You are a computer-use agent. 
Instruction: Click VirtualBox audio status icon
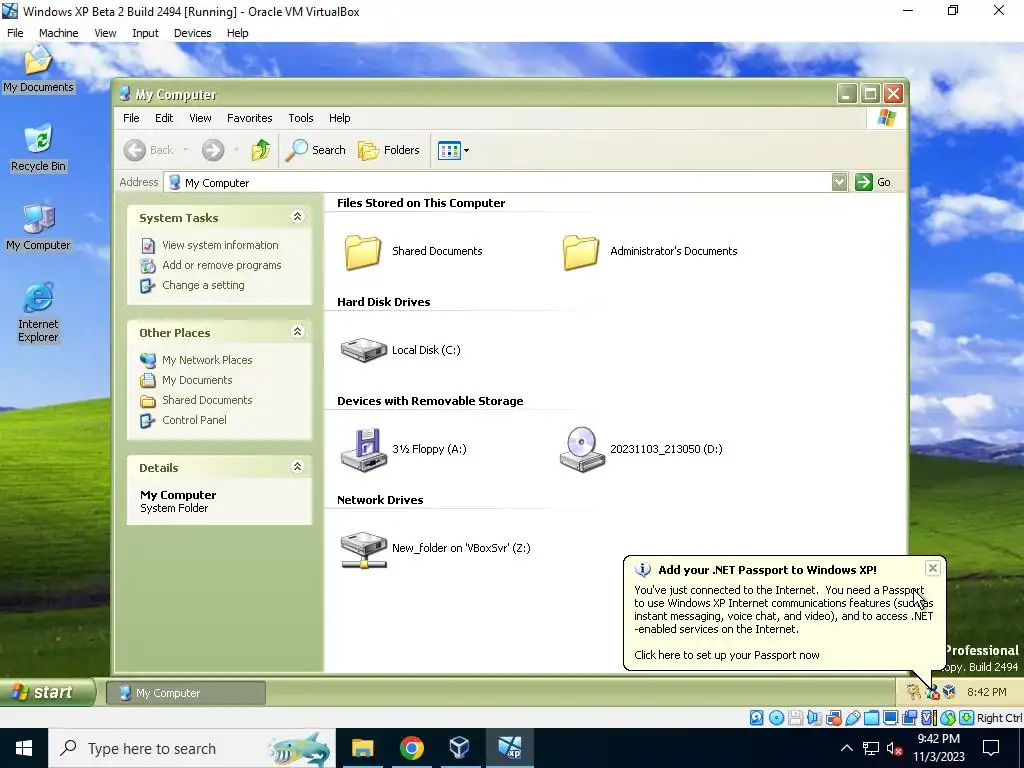click(x=814, y=718)
